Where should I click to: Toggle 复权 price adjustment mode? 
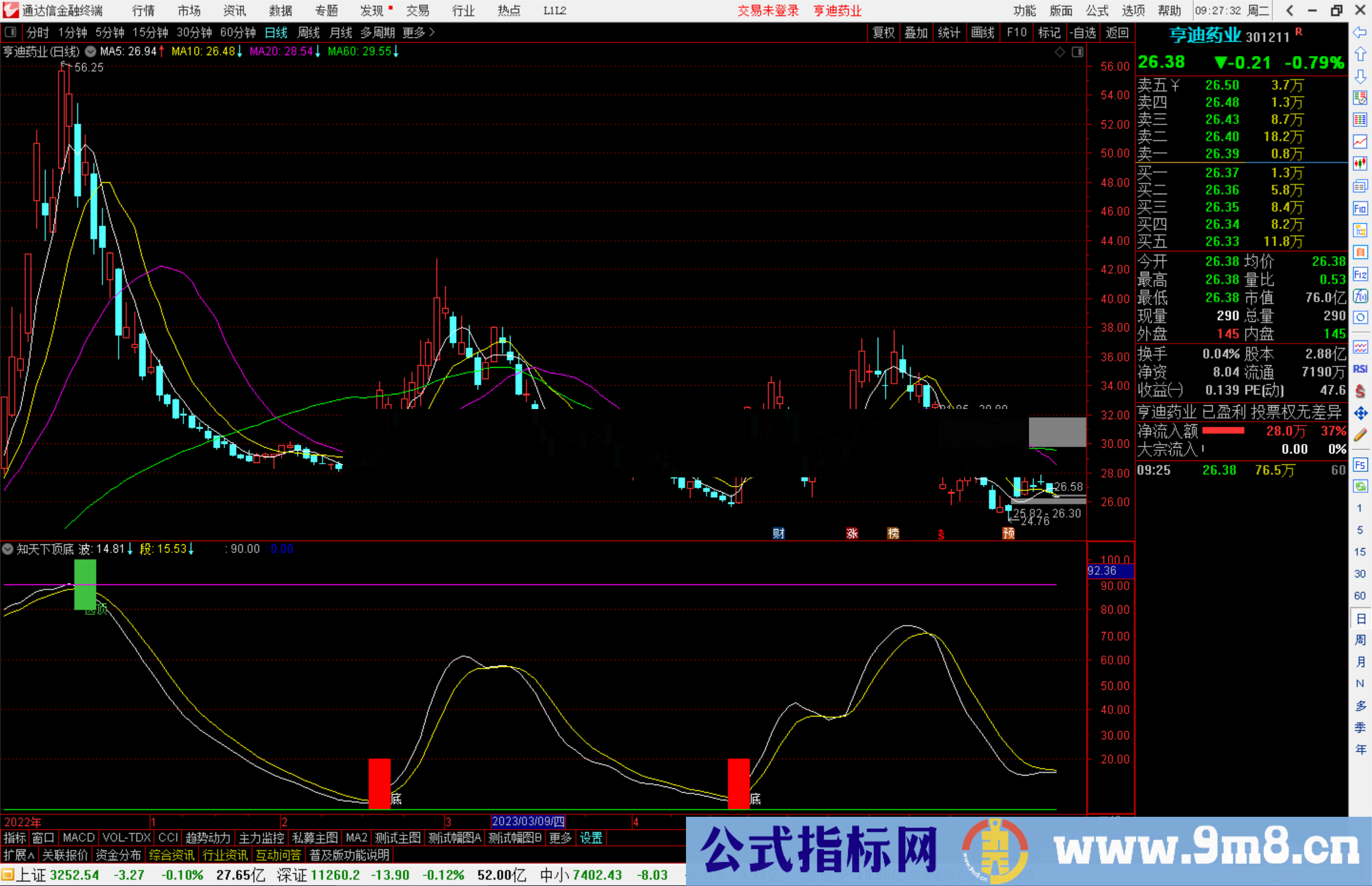coord(883,32)
